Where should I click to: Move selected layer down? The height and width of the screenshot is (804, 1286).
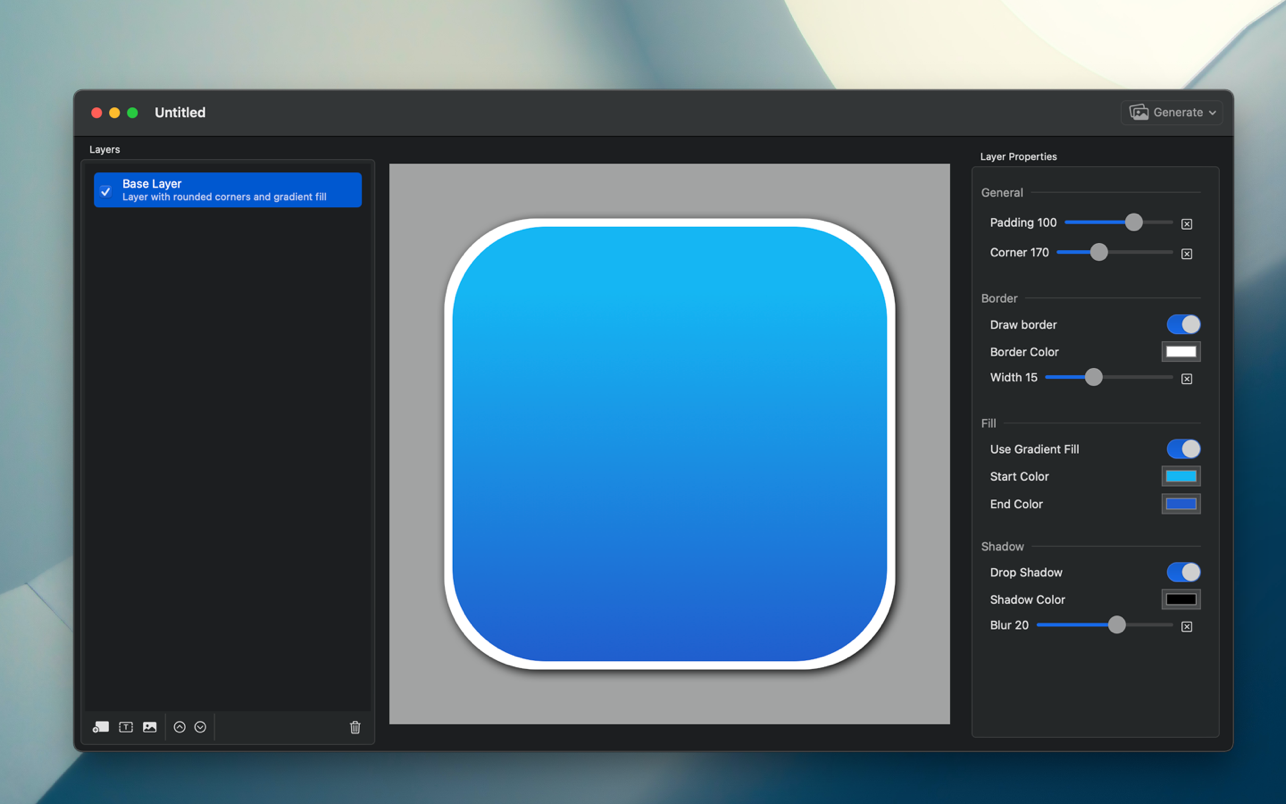tap(200, 727)
